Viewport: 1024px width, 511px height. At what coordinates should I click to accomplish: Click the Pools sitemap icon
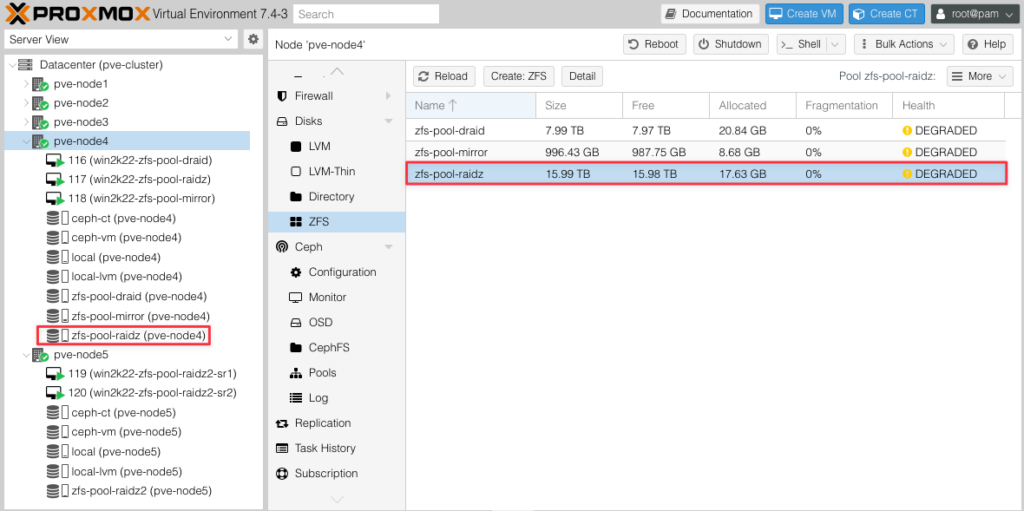point(296,373)
